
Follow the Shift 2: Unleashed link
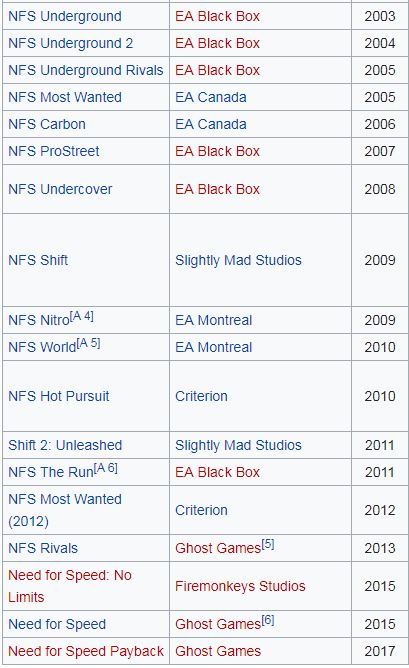[65, 445]
